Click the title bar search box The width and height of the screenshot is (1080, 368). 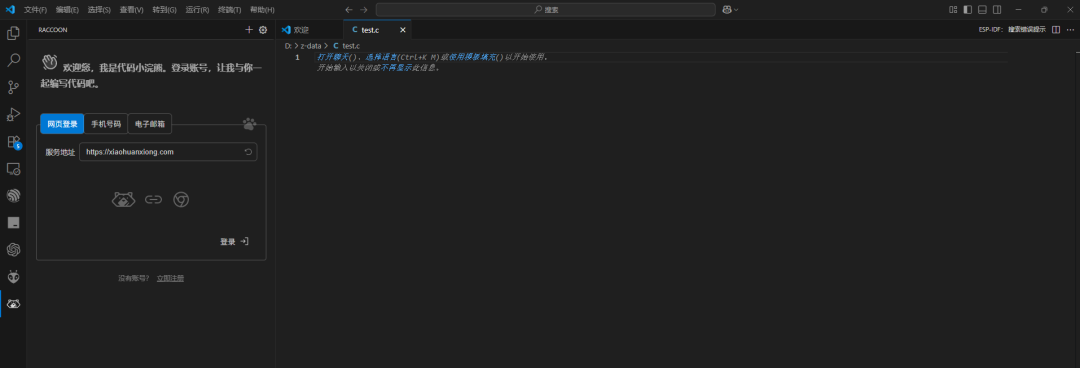(x=546, y=10)
